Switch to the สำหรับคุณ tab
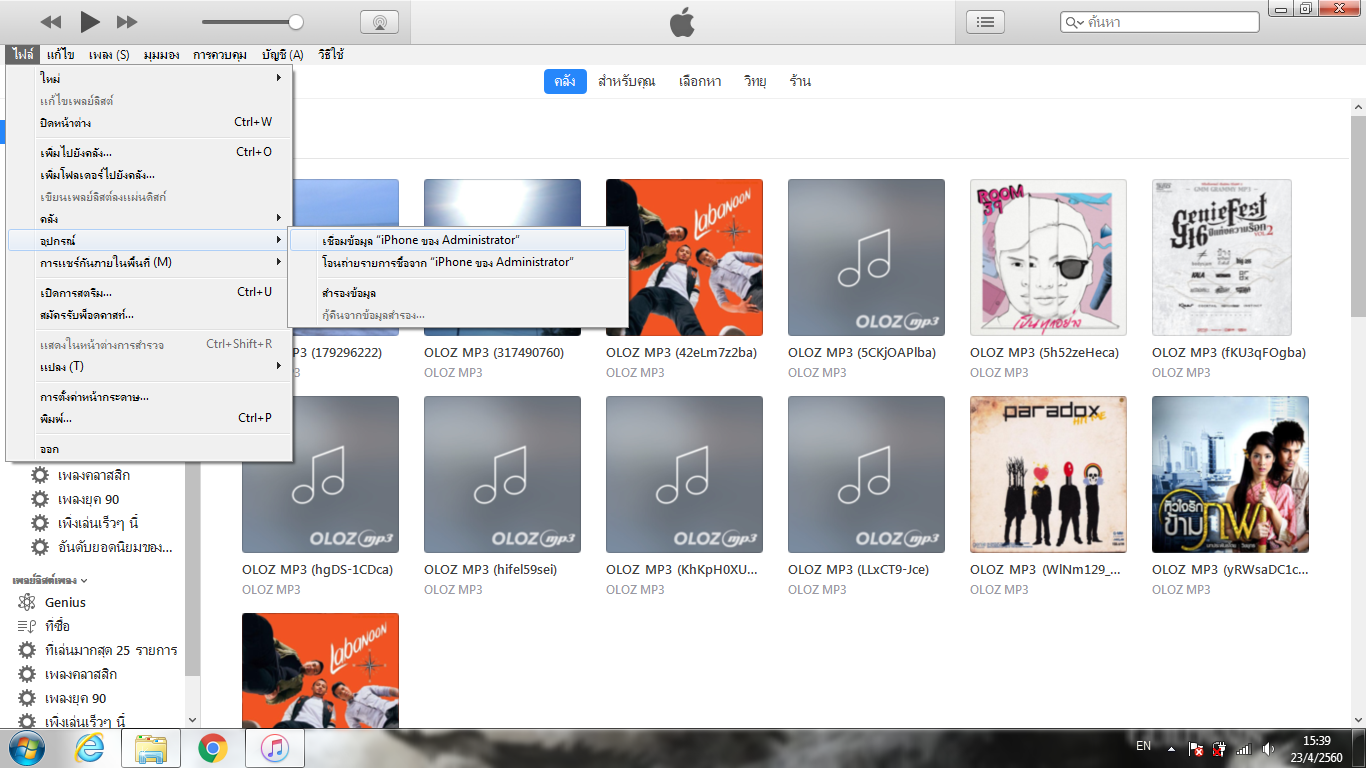The height and width of the screenshot is (768, 1366). click(626, 81)
